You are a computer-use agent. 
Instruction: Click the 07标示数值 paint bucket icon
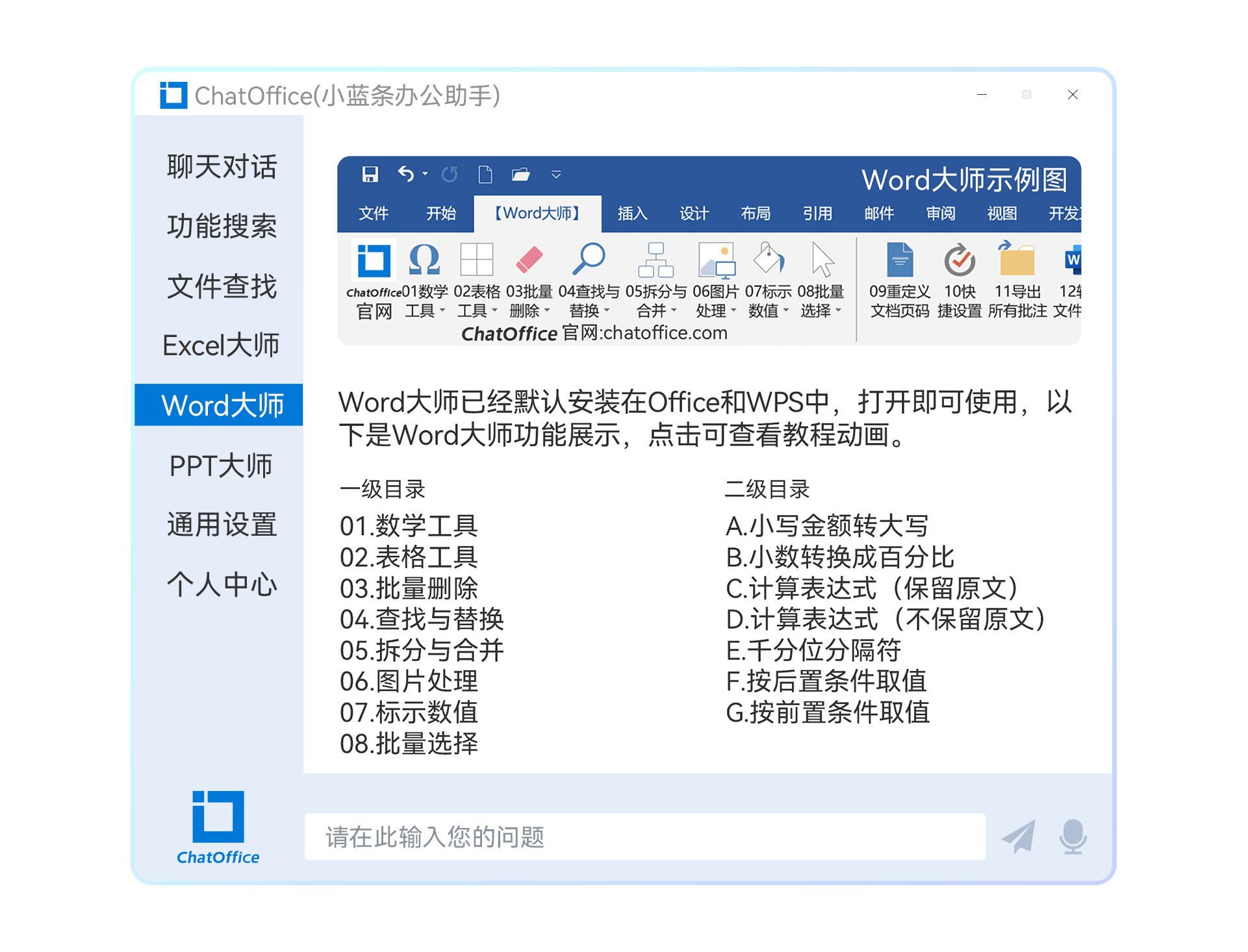click(769, 258)
